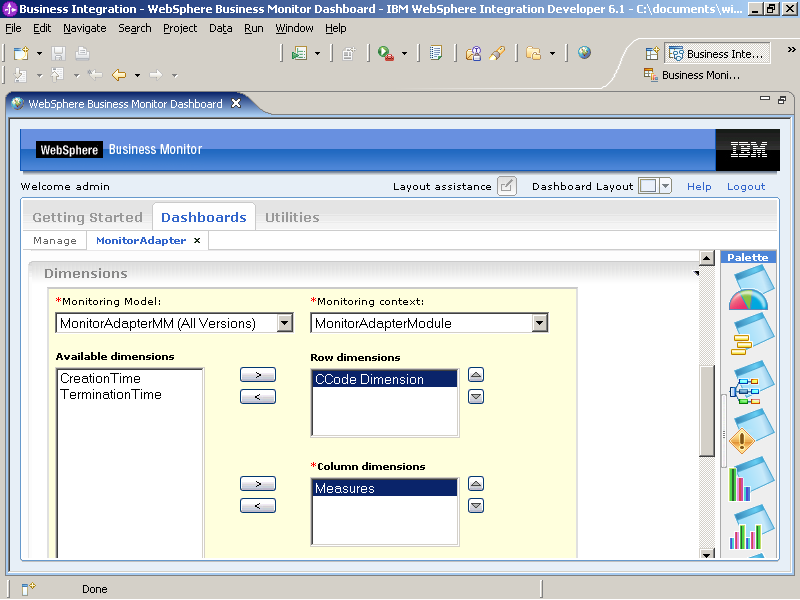Click the scroll up arrow of Dimensions panel
This screenshot has width=800, height=600.
click(706, 258)
